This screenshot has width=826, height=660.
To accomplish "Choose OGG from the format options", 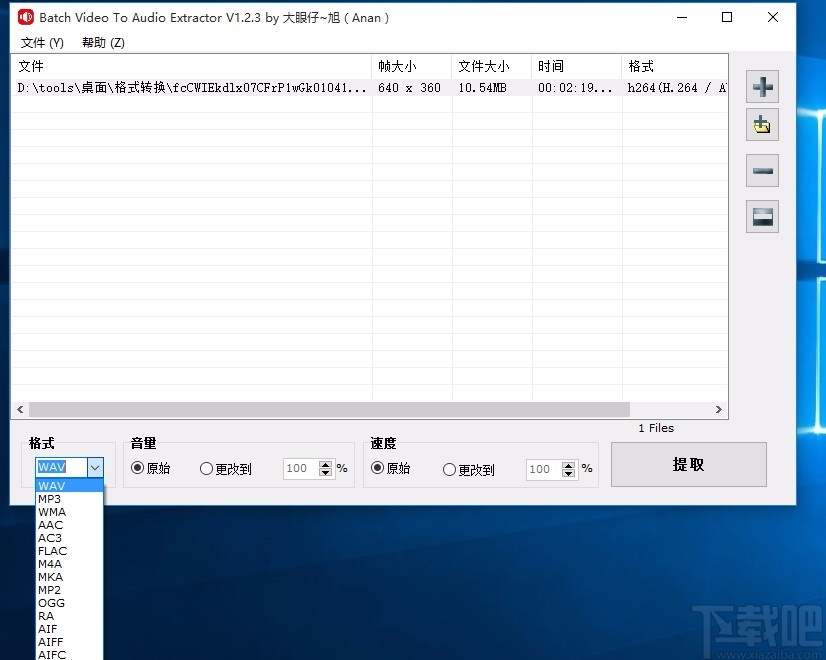I will coord(51,603).
